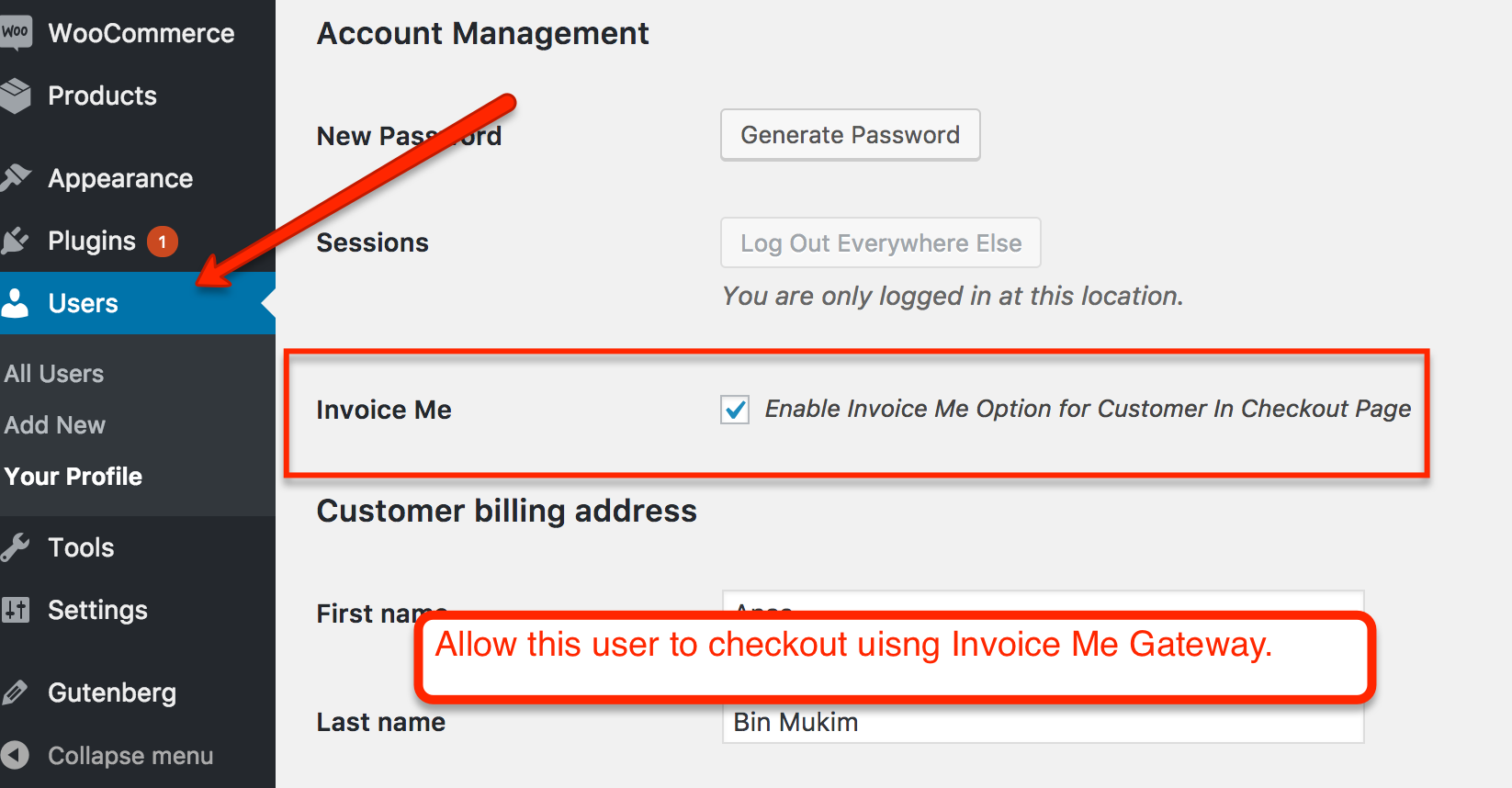Viewport: 1512px width, 788px height.
Task: Open the All Users submenu item
Action: point(54,374)
